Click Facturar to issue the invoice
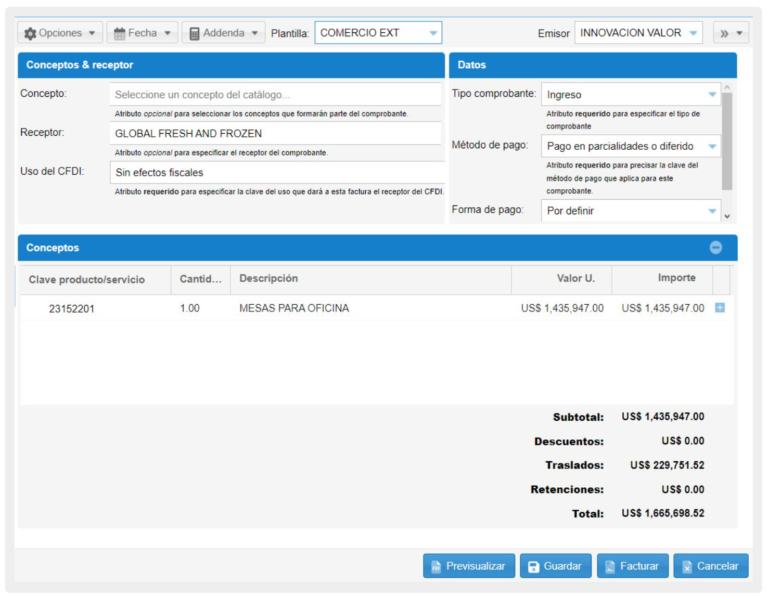The height and width of the screenshot is (596, 768). [632, 566]
